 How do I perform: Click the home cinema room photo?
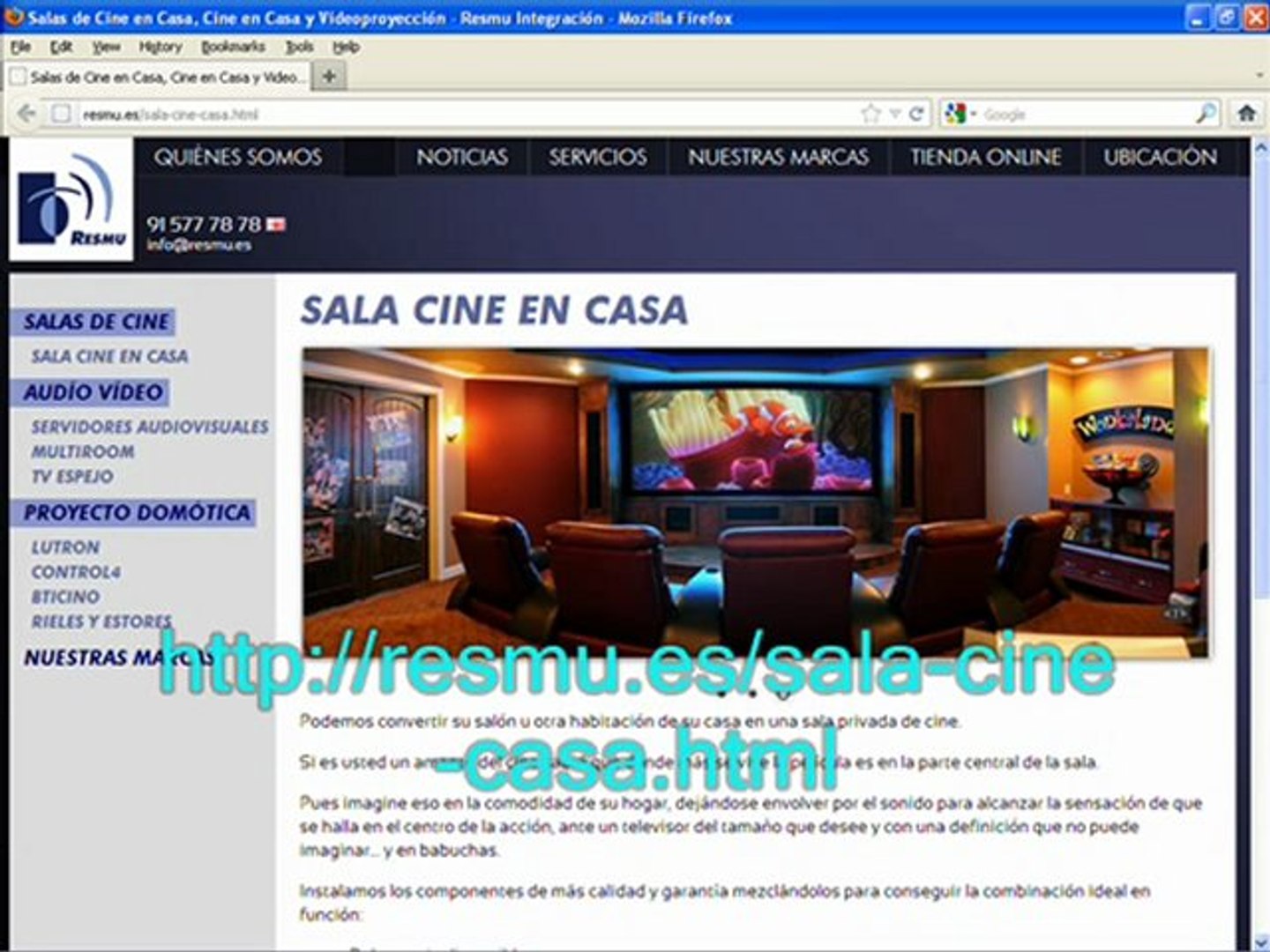tap(756, 502)
